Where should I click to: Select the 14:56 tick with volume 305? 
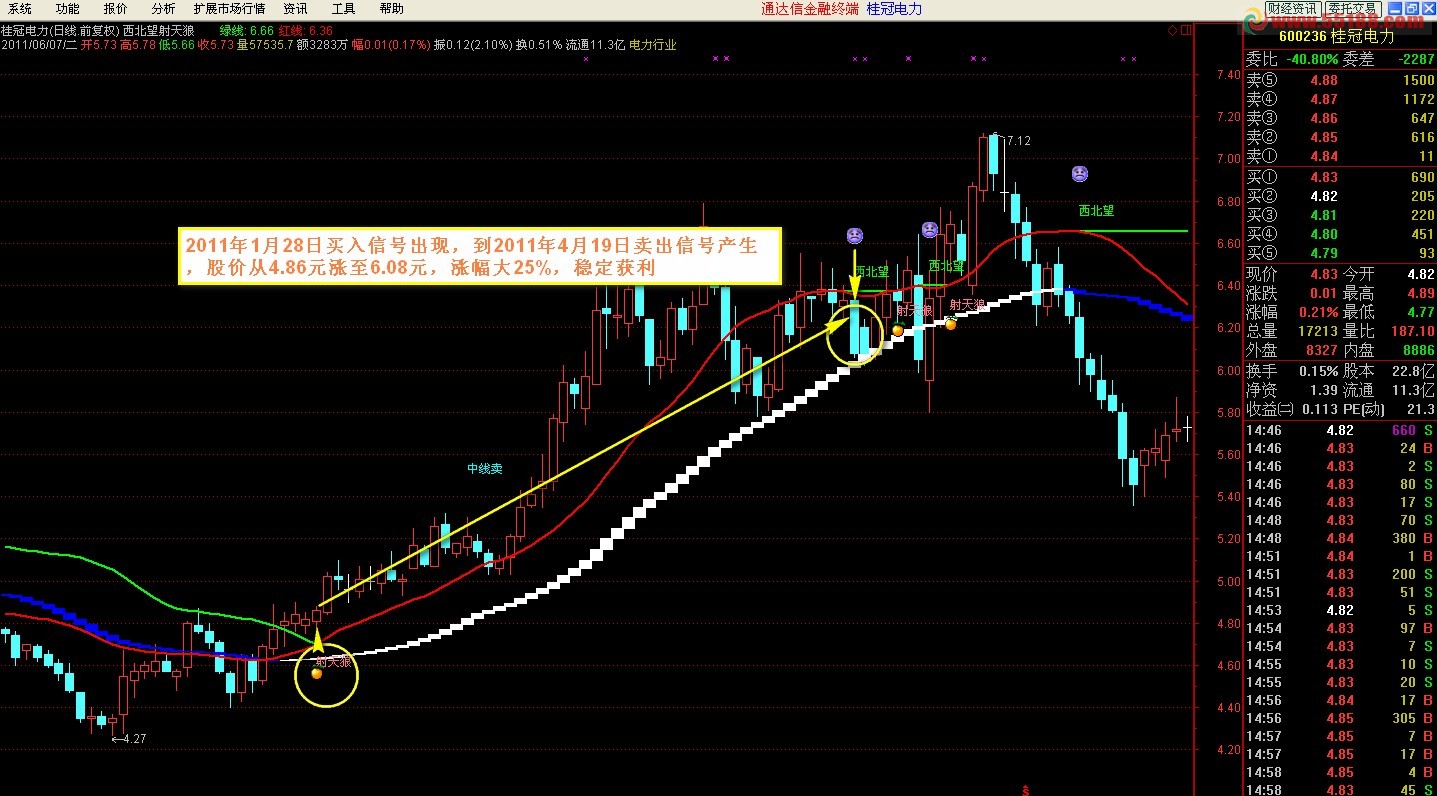1339,718
